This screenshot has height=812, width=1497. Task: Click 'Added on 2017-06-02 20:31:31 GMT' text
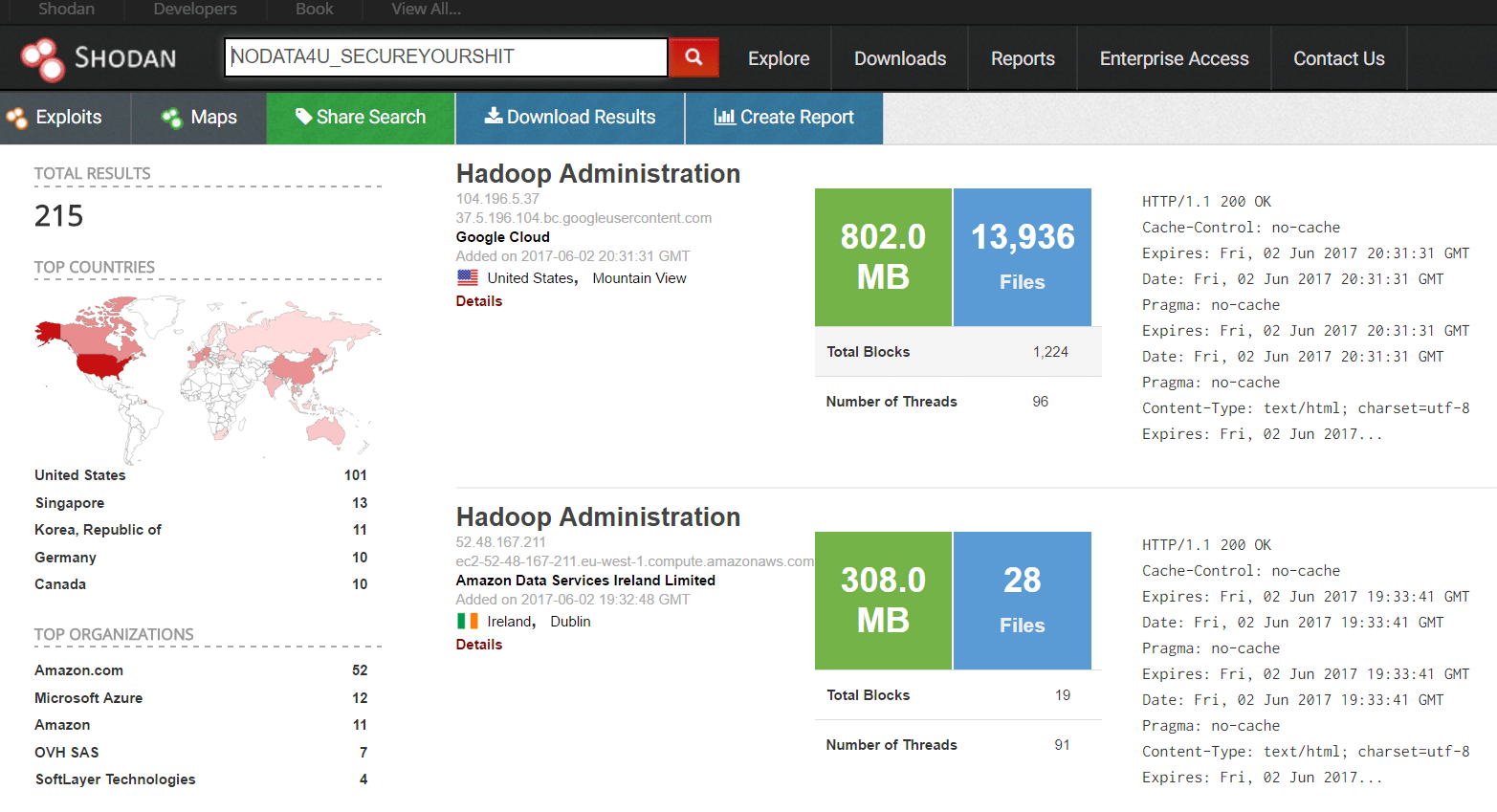pyautogui.click(x=573, y=256)
